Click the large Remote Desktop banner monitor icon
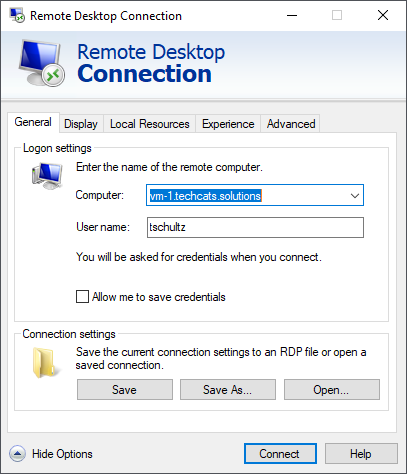This screenshot has height=474, width=407. 42,63
